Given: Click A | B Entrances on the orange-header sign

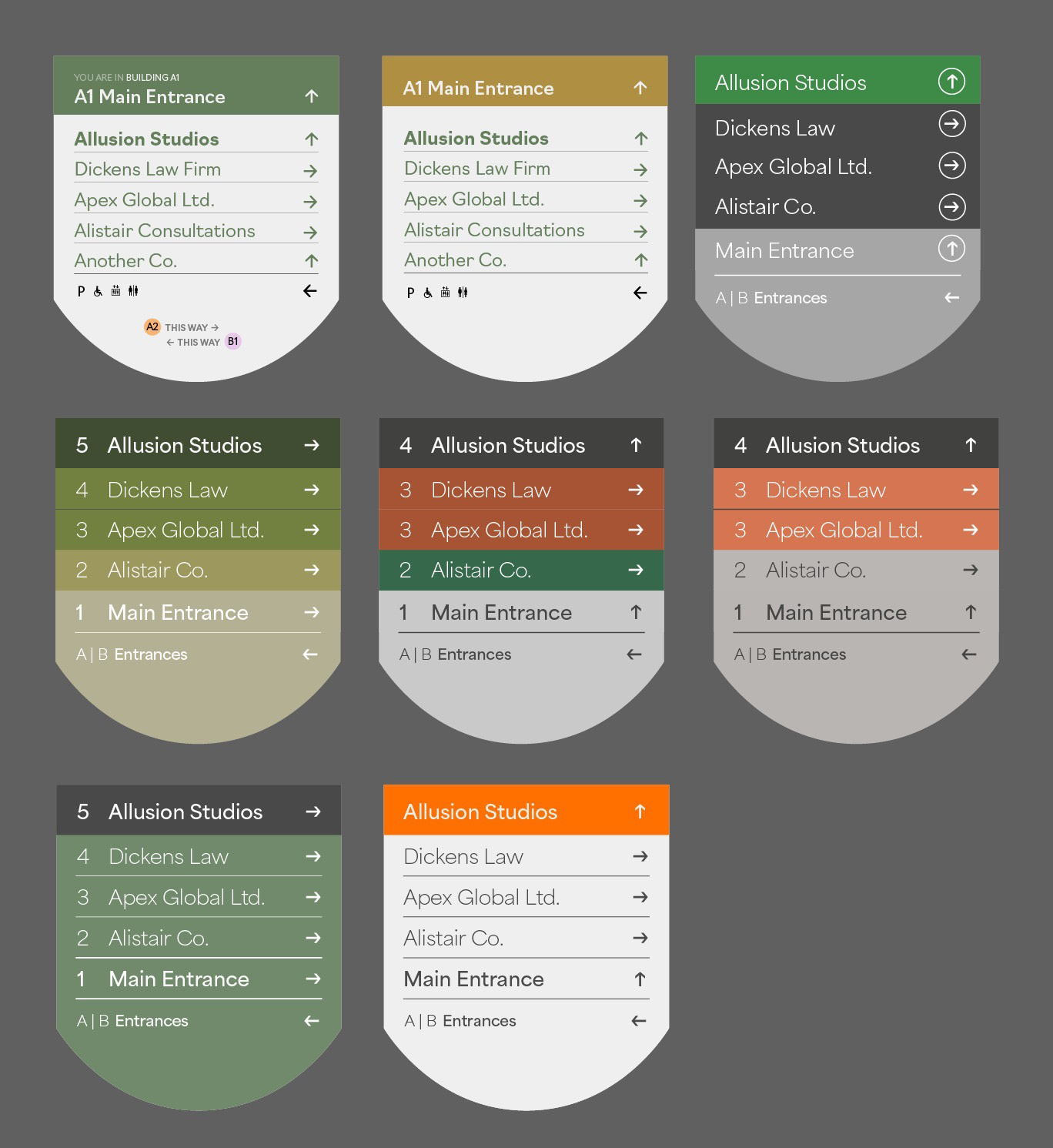Looking at the screenshot, I should click(460, 1021).
